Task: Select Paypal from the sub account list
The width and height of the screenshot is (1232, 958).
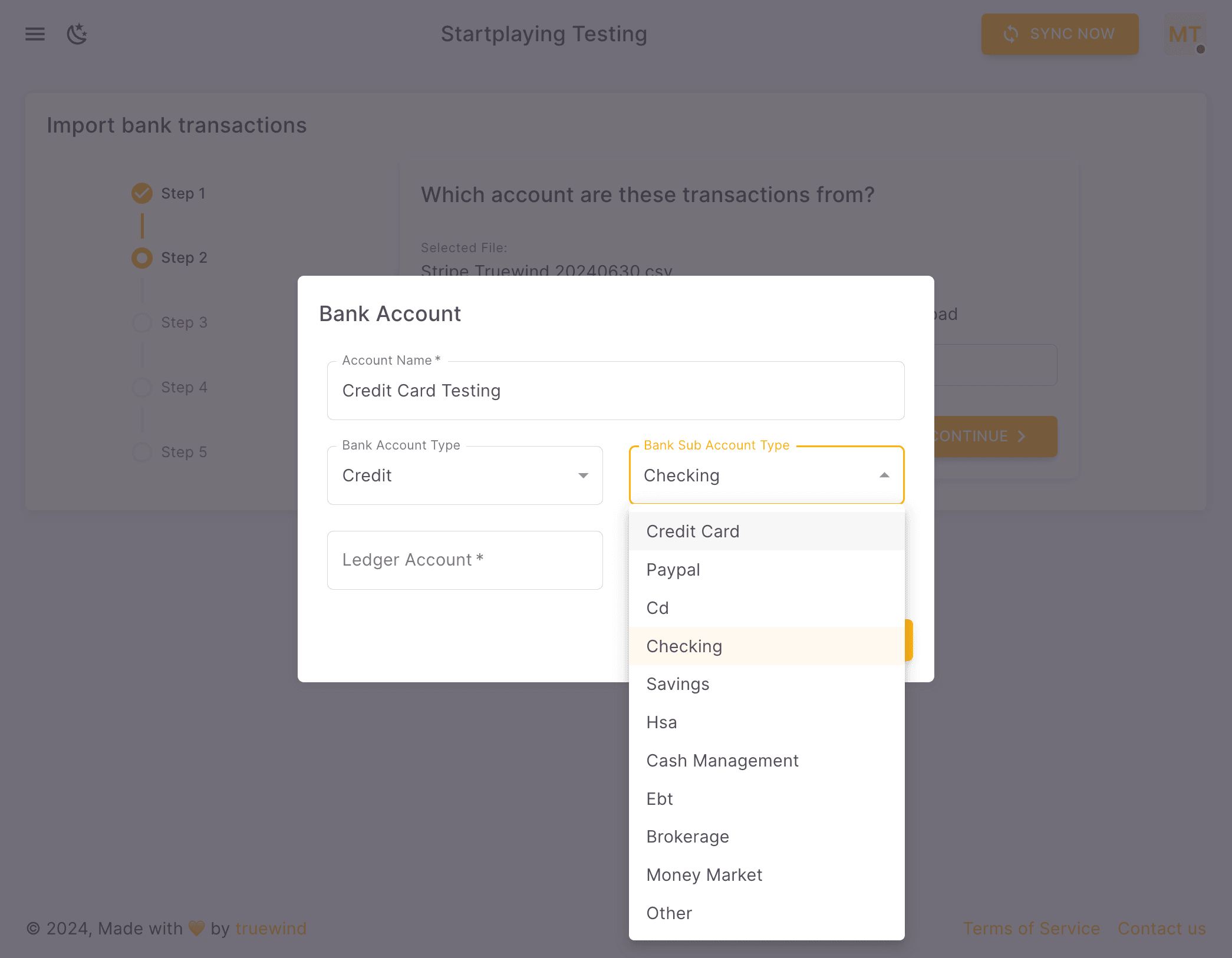Action: (x=673, y=569)
